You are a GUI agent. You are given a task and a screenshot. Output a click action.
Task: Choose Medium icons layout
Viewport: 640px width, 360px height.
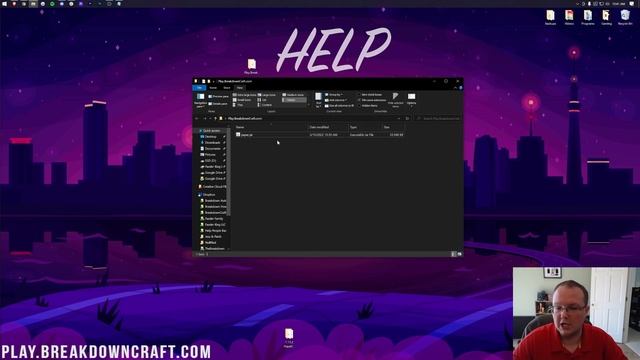[293, 95]
